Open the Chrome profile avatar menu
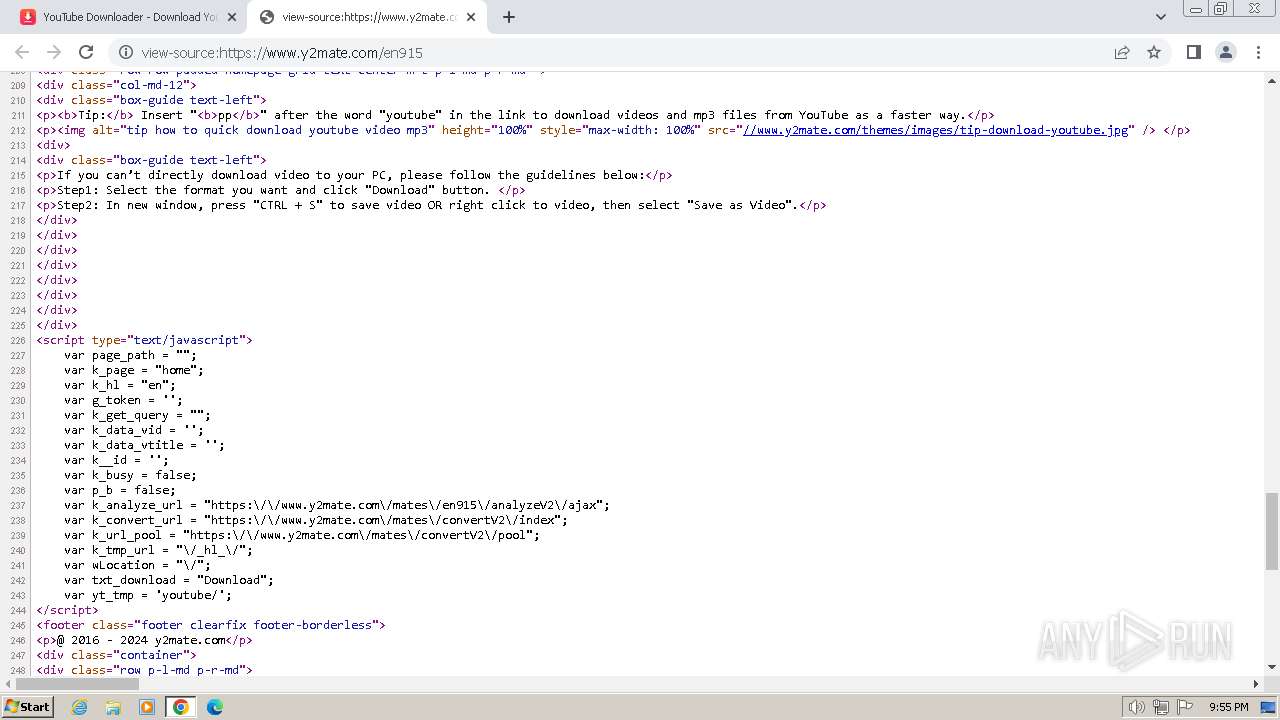The height and width of the screenshot is (720, 1280). coord(1225,52)
